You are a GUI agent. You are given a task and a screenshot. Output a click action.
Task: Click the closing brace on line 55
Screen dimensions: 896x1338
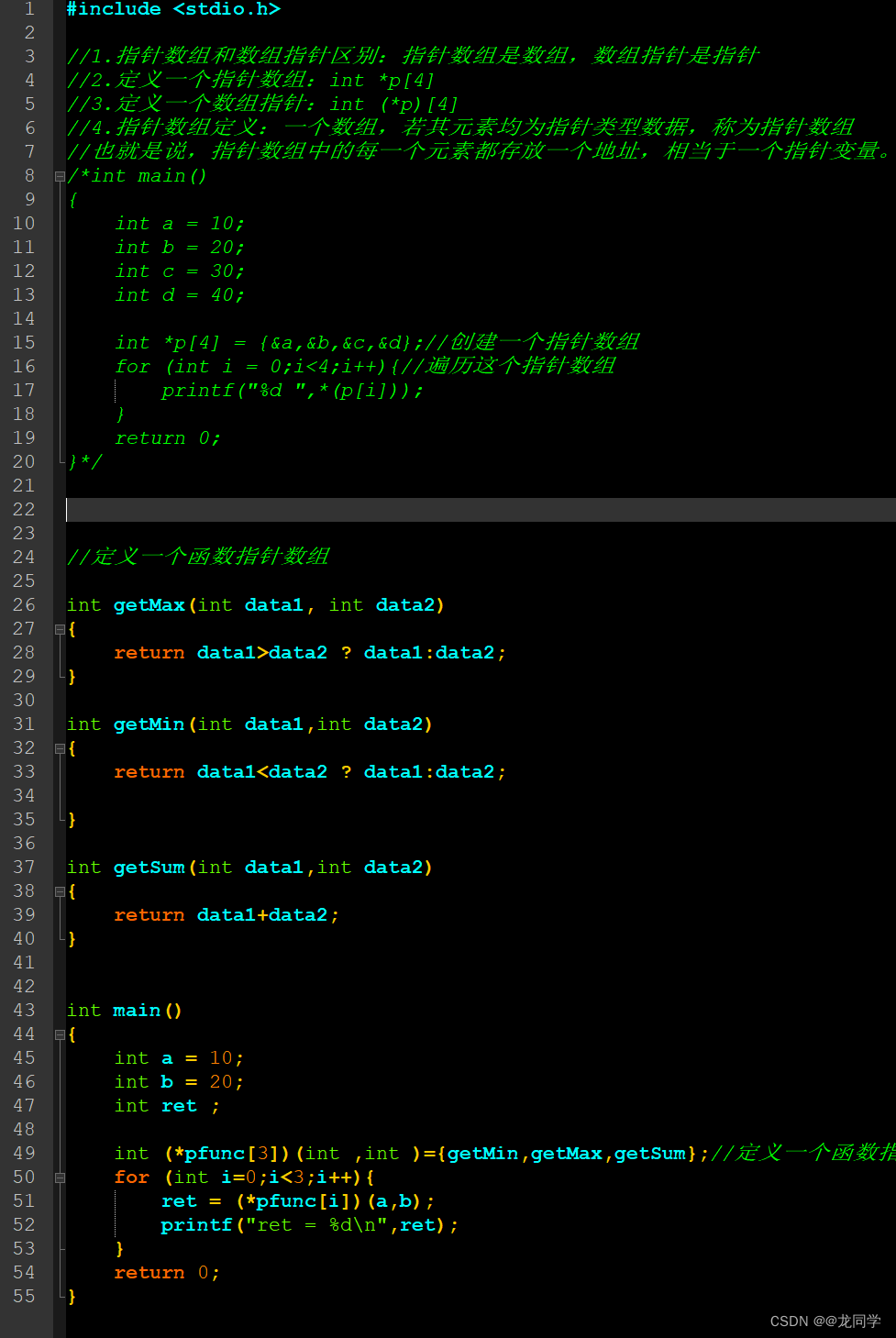pos(72,1297)
